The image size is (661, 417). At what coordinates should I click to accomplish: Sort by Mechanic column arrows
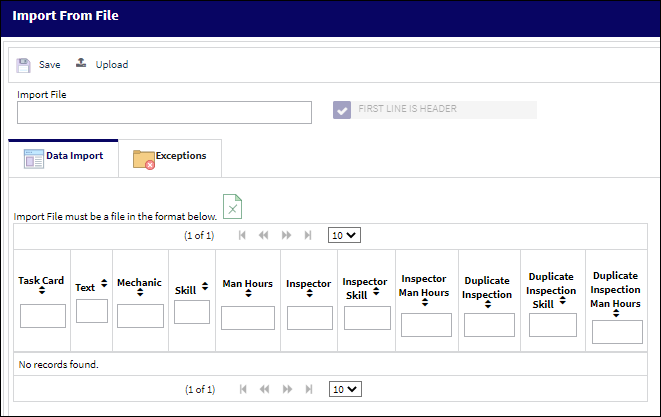(x=140, y=292)
